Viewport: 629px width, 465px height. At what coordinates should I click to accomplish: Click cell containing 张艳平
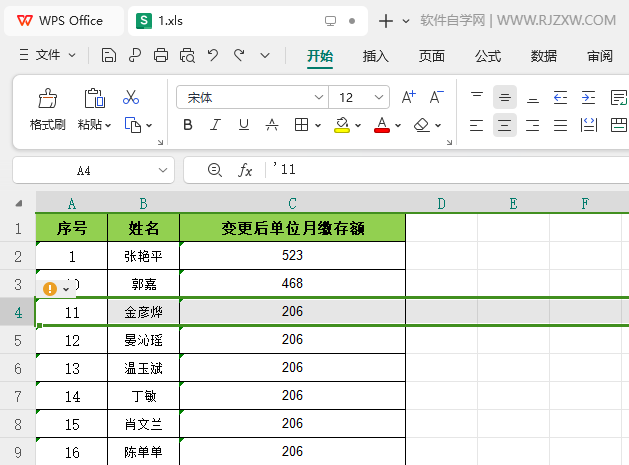(x=144, y=256)
